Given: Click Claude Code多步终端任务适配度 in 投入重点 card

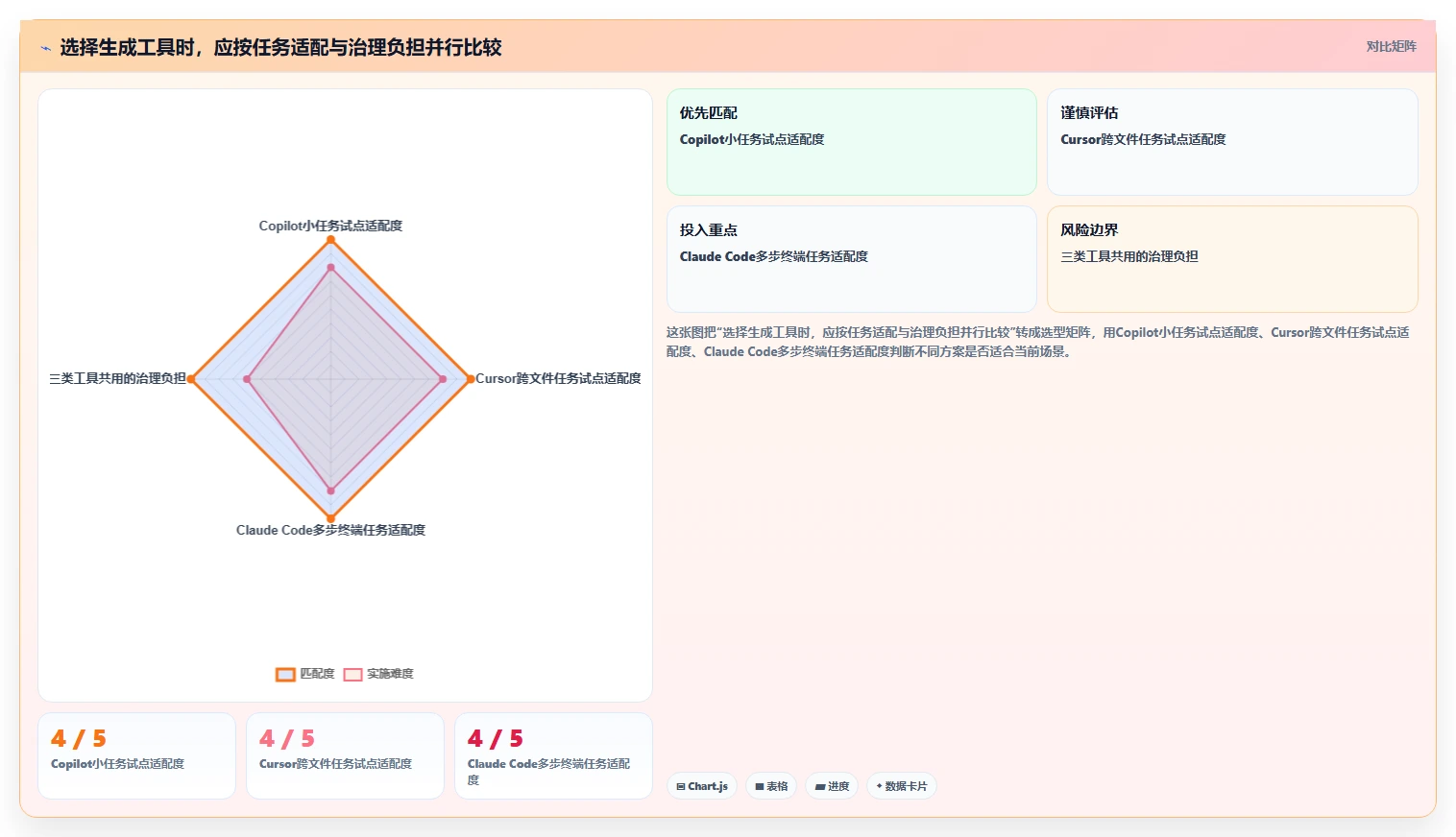Looking at the screenshot, I should 774,256.
